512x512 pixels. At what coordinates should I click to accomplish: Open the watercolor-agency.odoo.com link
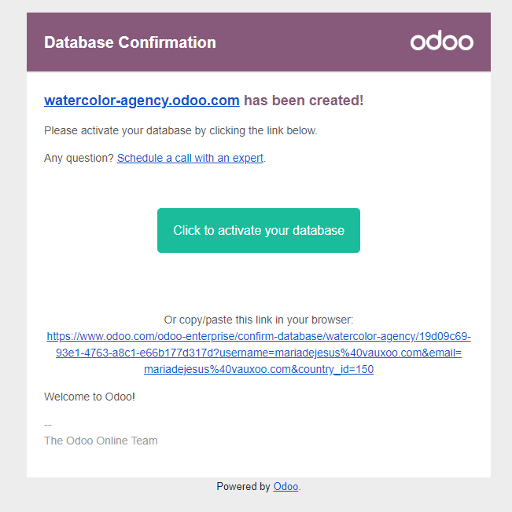142,100
